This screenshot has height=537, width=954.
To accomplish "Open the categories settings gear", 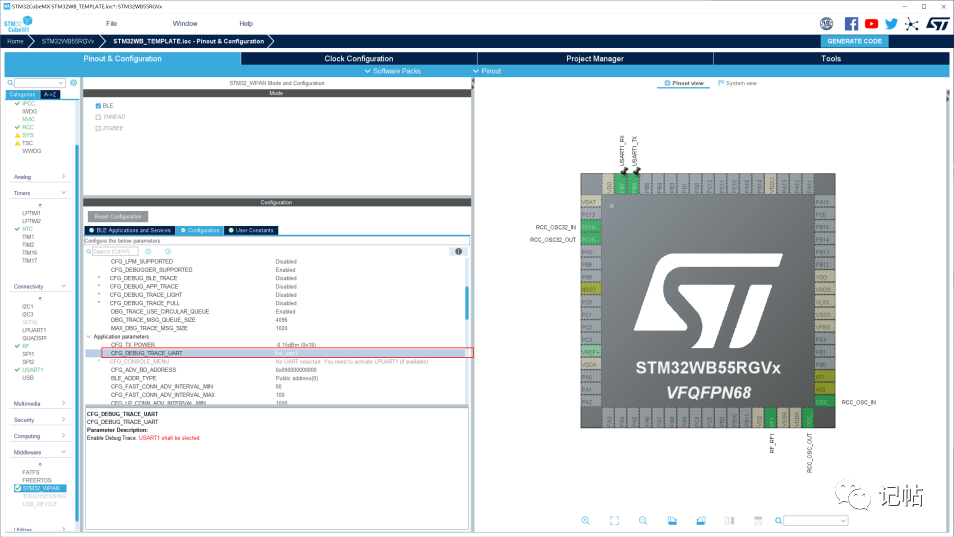I will (x=74, y=83).
